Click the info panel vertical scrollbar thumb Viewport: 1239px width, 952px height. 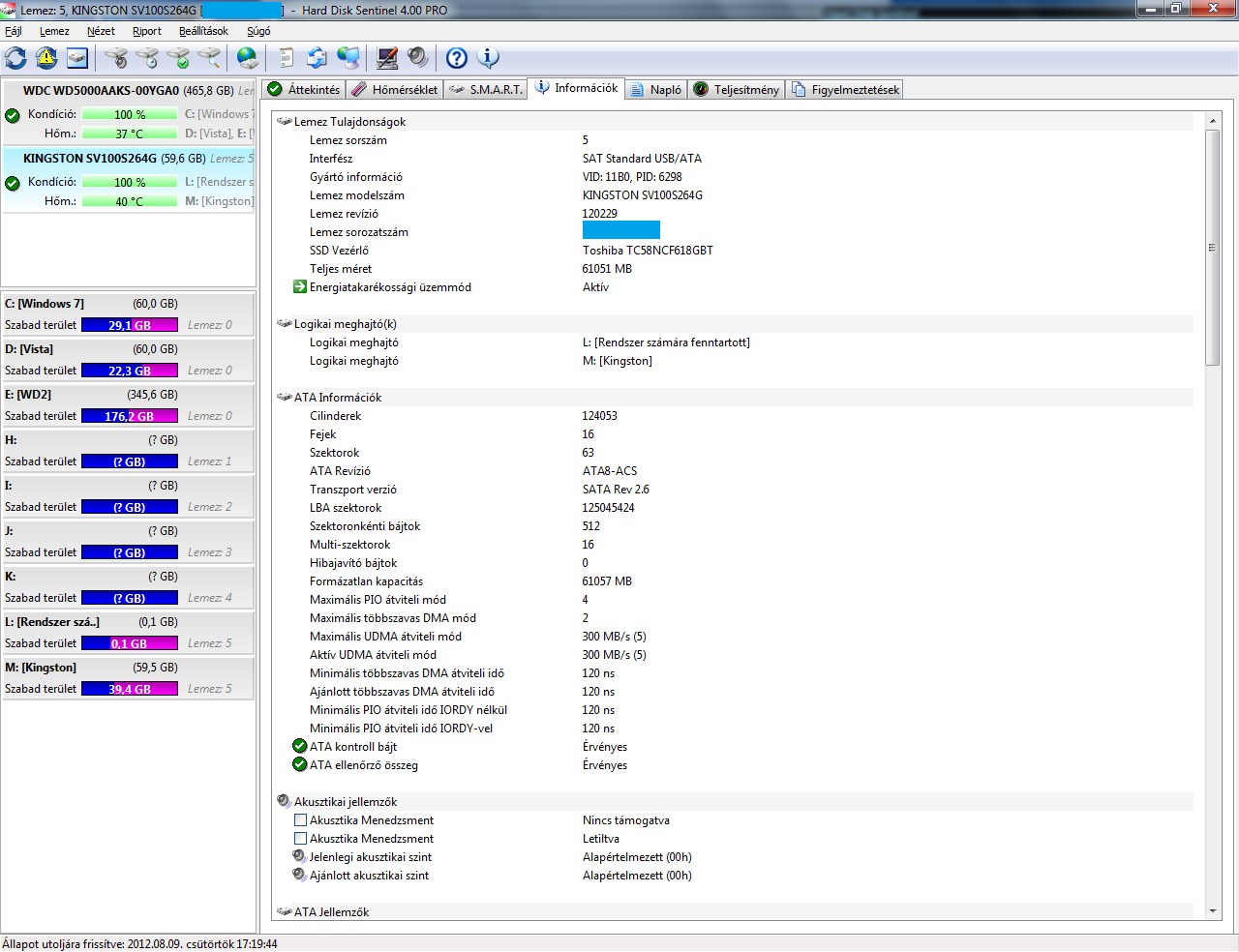coord(1213,248)
